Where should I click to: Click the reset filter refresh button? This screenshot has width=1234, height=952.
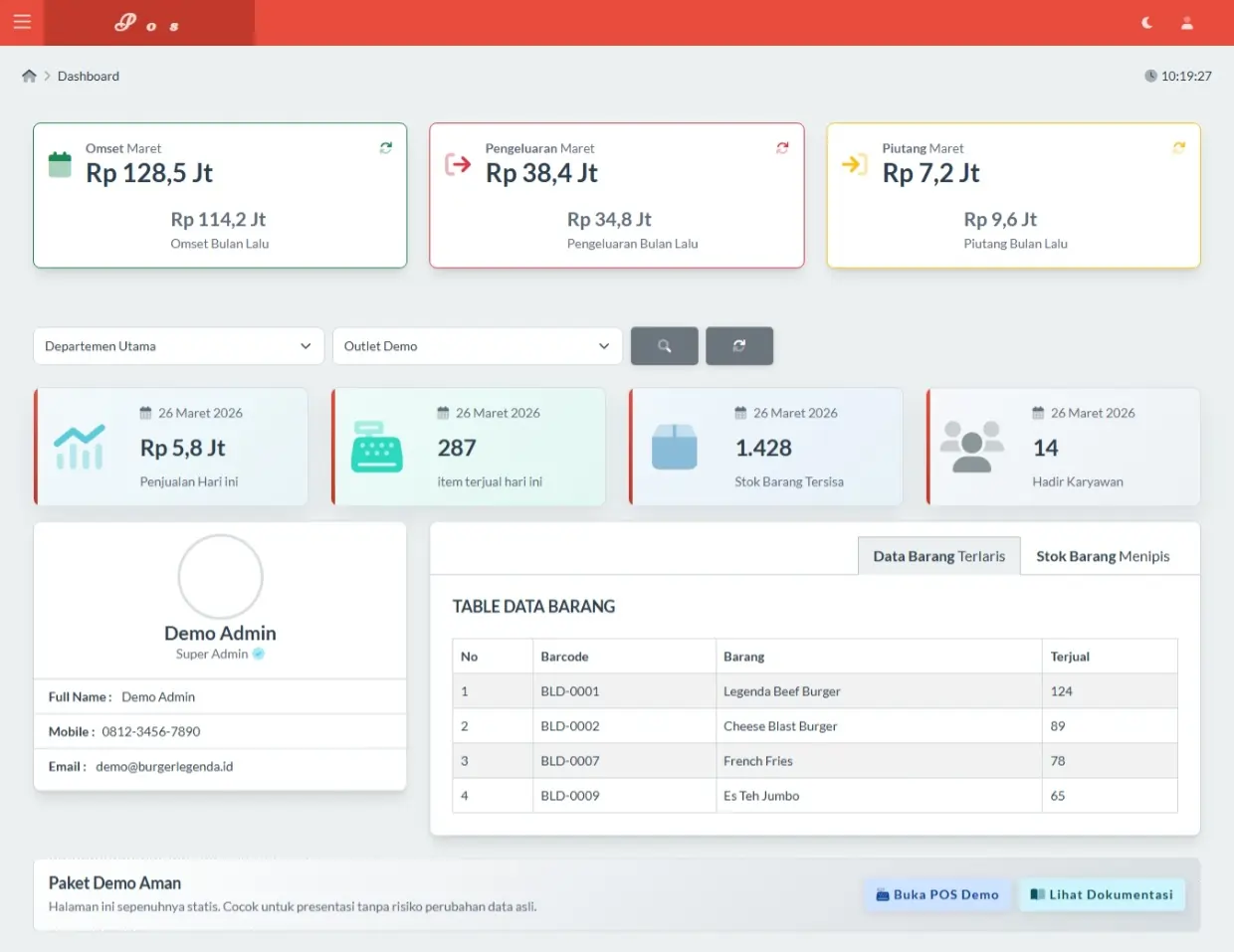[x=738, y=346]
